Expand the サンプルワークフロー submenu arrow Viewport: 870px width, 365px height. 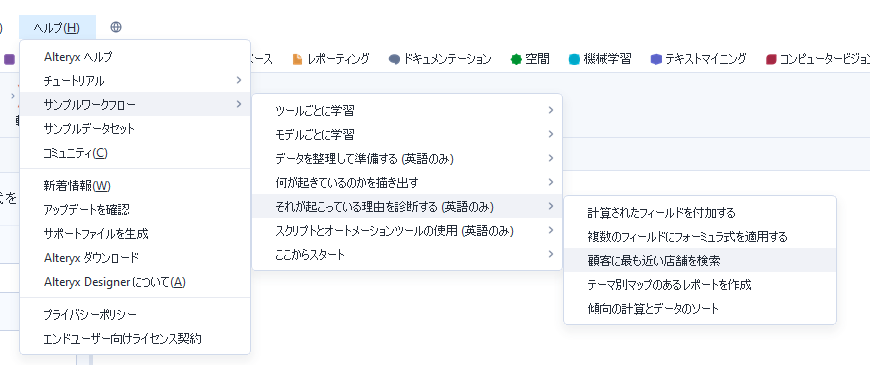coord(239,104)
